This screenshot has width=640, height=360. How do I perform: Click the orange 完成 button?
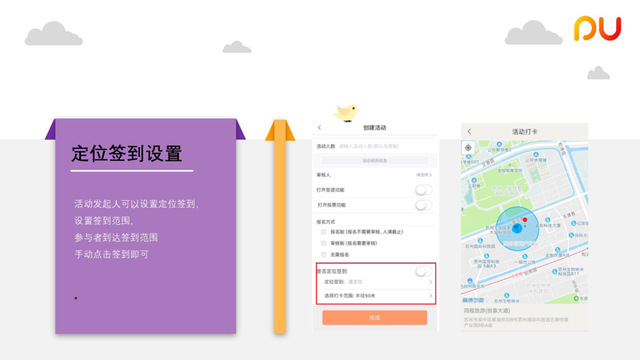coord(375,318)
